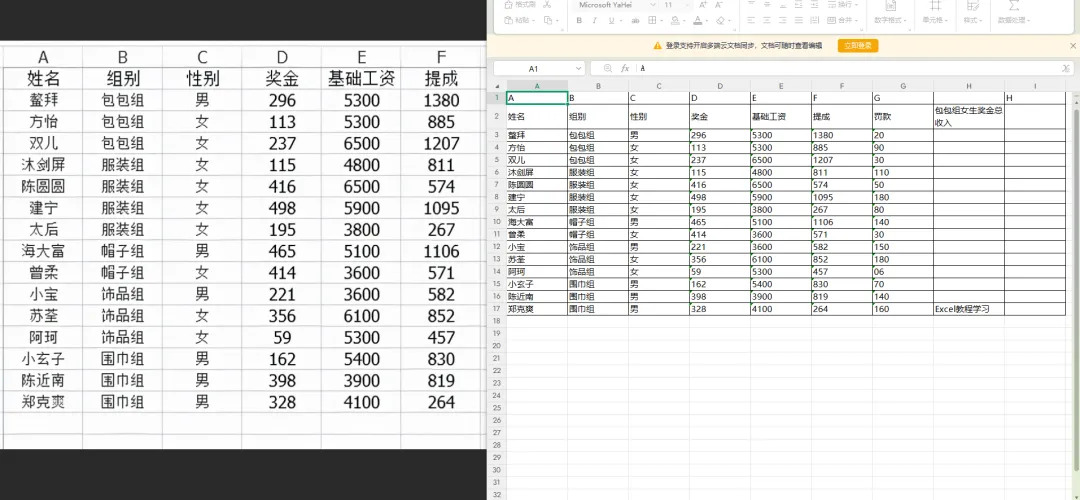
Task: Select column header D in WPS sheet
Action: [x=720, y=86]
